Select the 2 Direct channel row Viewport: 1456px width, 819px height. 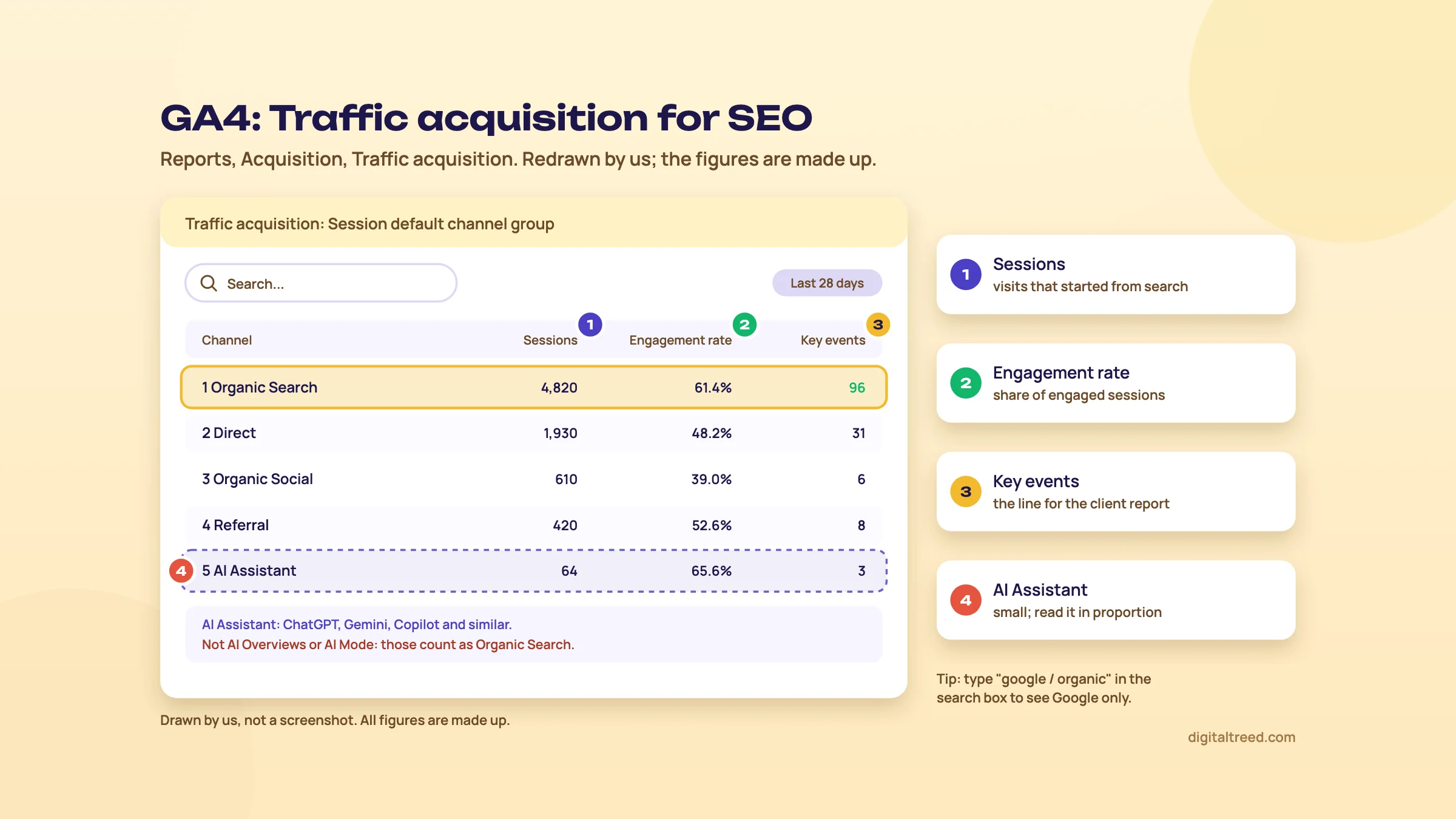click(x=534, y=433)
